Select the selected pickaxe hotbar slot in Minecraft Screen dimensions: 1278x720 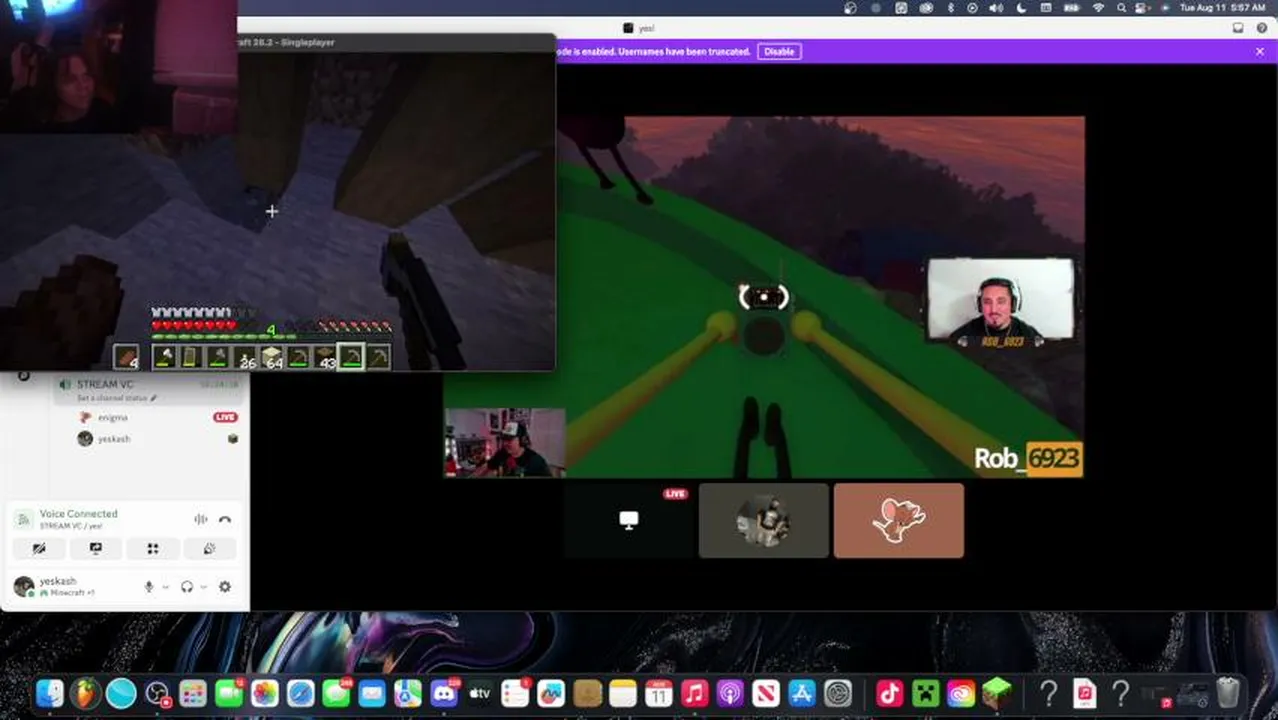(351, 356)
